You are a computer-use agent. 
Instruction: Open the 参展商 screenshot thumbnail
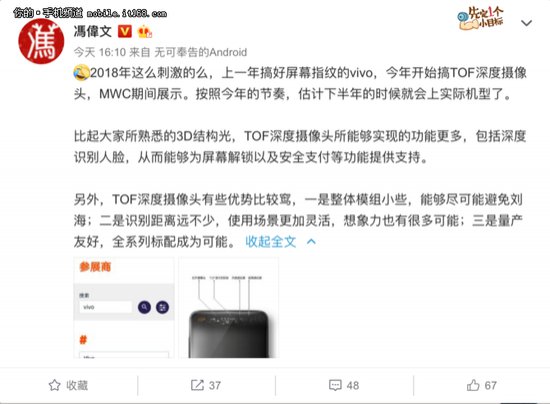124,307
